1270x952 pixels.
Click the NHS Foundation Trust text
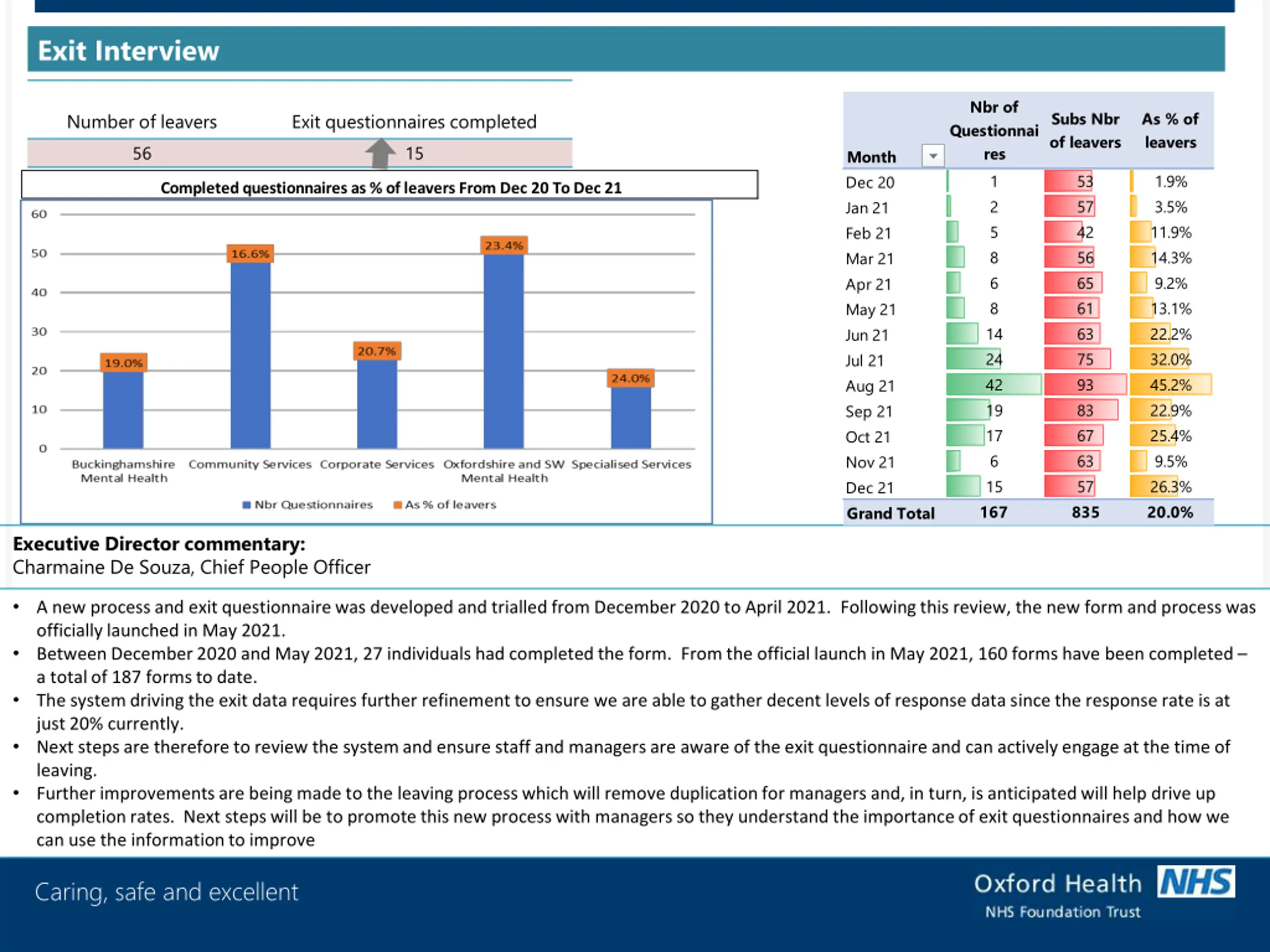[1063, 912]
